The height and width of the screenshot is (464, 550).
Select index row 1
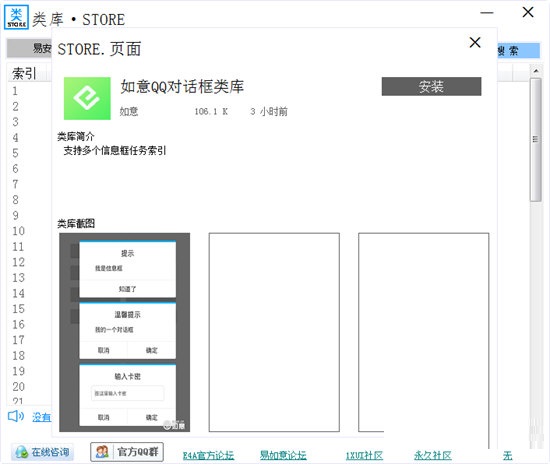pos(15,91)
